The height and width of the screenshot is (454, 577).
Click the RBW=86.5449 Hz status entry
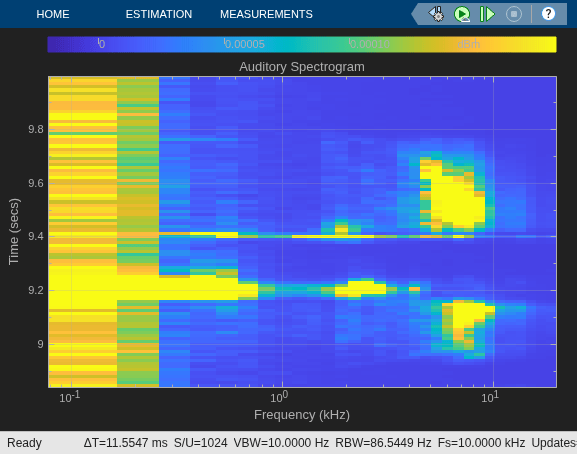pos(383,443)
